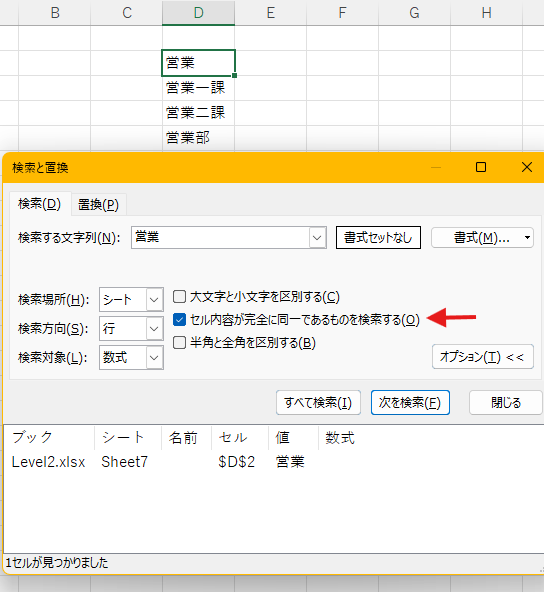Click 営業 value in the result row
544x592 pixels.
pos(290,462)
